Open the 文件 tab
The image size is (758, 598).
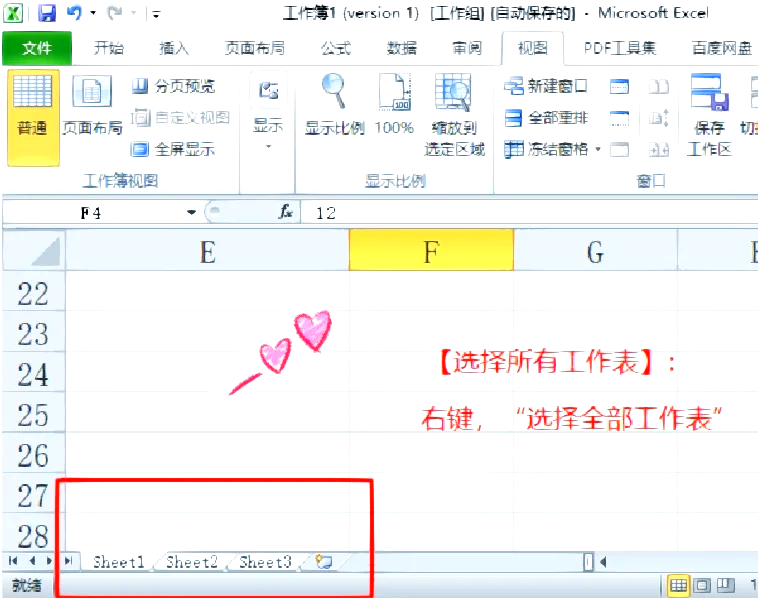pos(37,48)
